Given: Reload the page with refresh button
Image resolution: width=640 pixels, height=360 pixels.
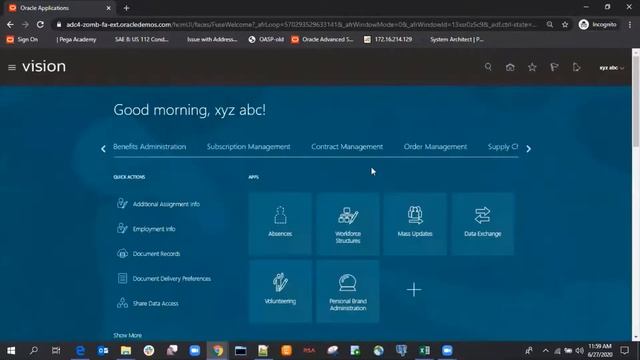Looking at the screenshot, I should [x=40, y=24].
